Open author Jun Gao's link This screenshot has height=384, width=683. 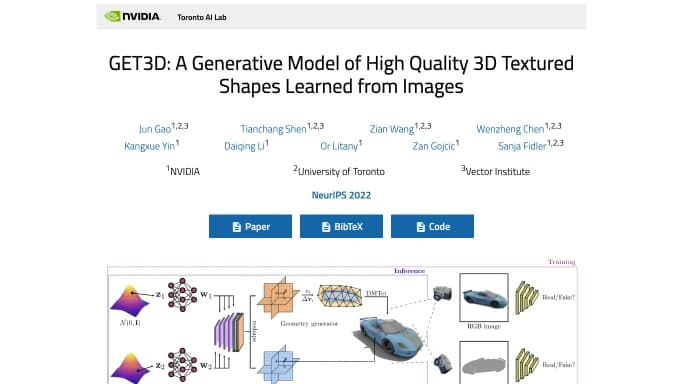[x=155, y=129]
